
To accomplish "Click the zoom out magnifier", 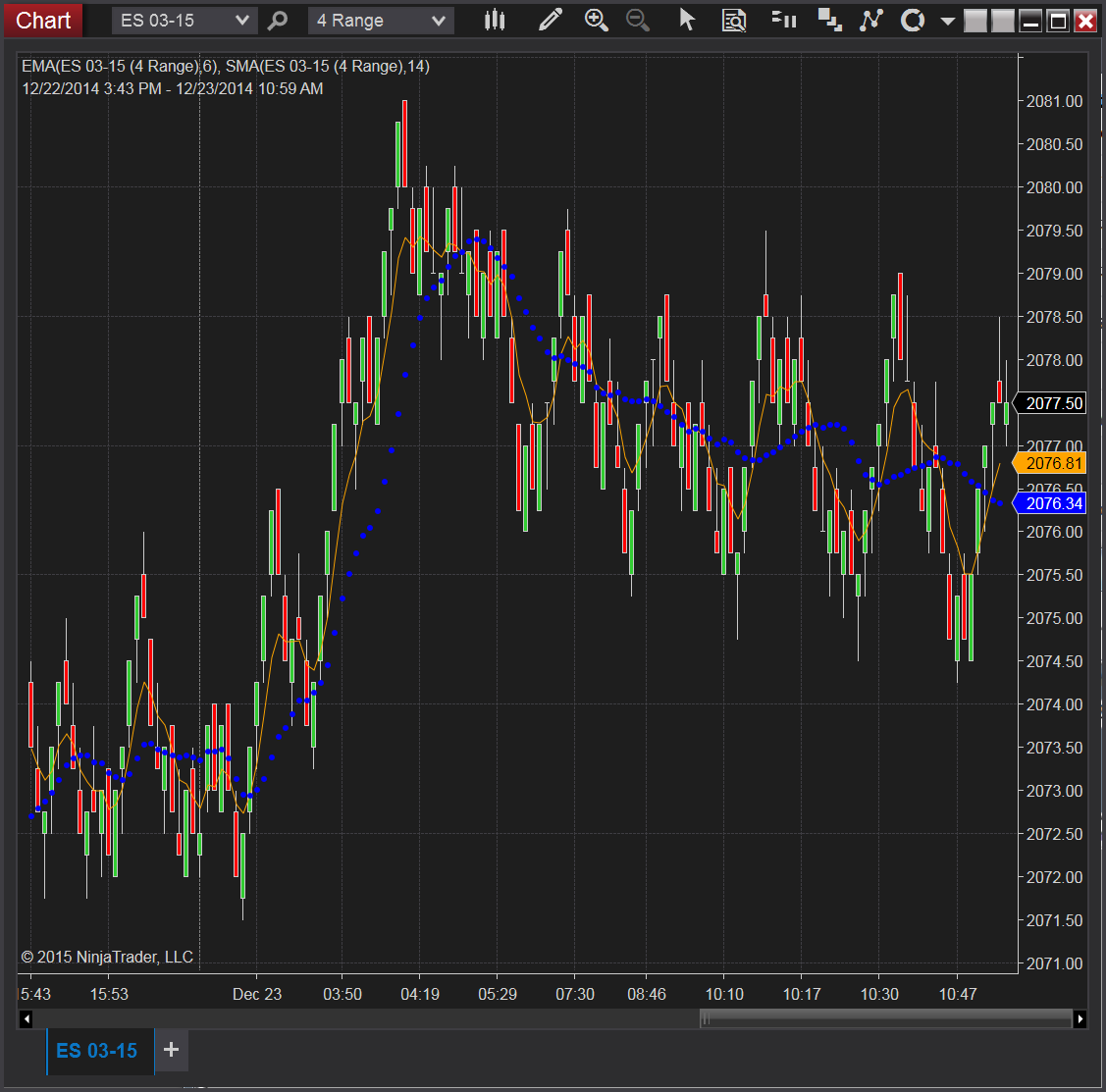I will pos(638,21).
